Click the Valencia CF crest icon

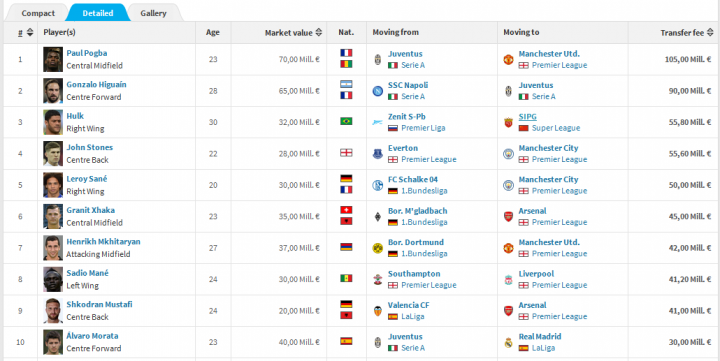pyautogui.click(x=377, y=311)
